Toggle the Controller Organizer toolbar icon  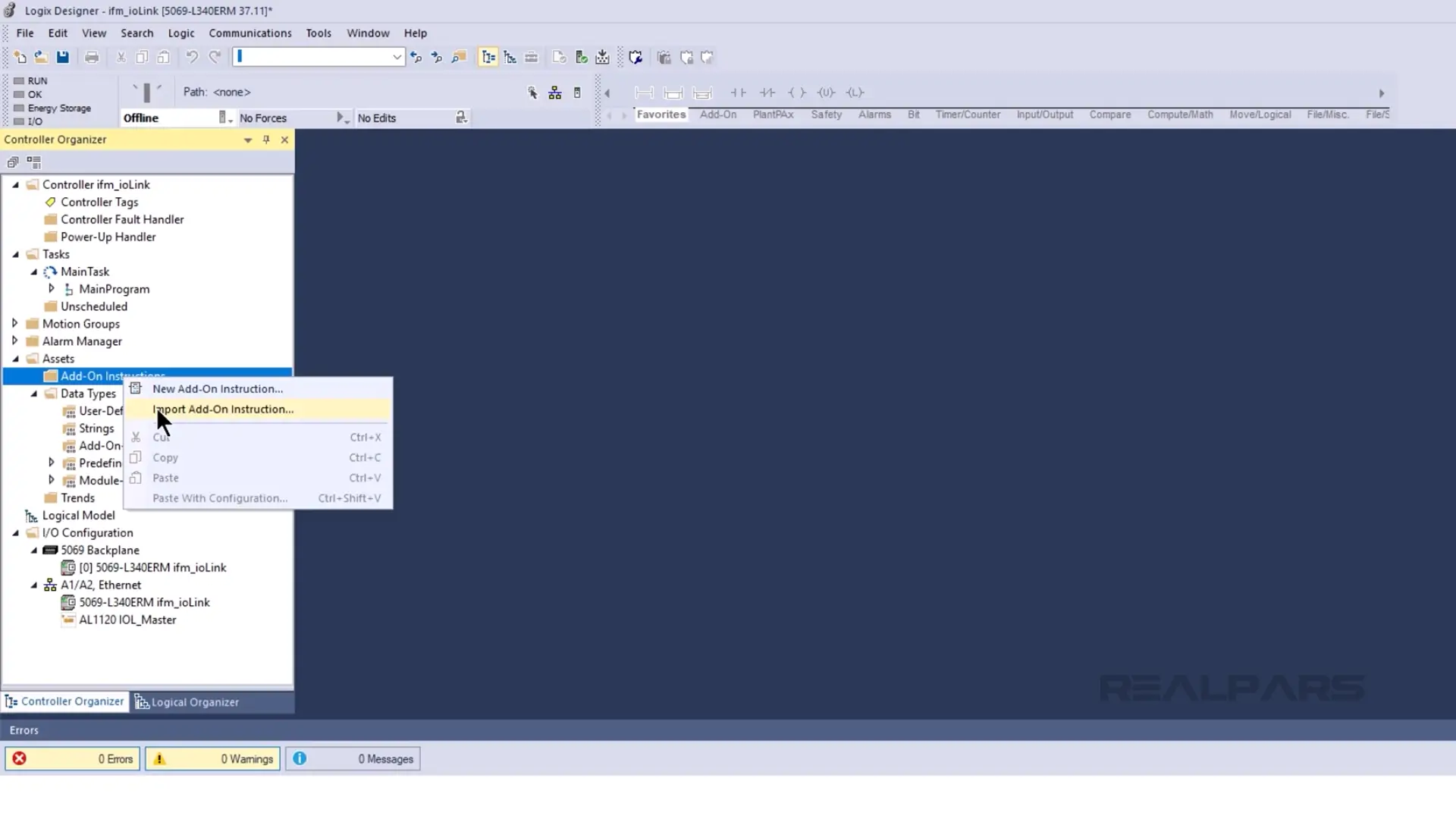(488, 57)
